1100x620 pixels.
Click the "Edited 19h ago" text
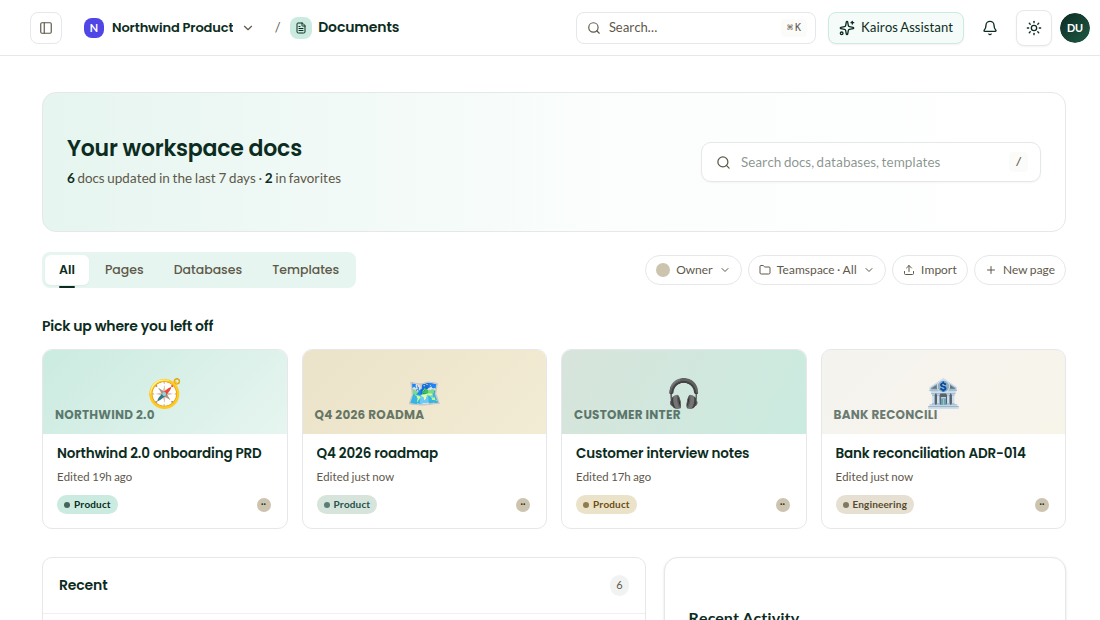click(x=95, y=477)
